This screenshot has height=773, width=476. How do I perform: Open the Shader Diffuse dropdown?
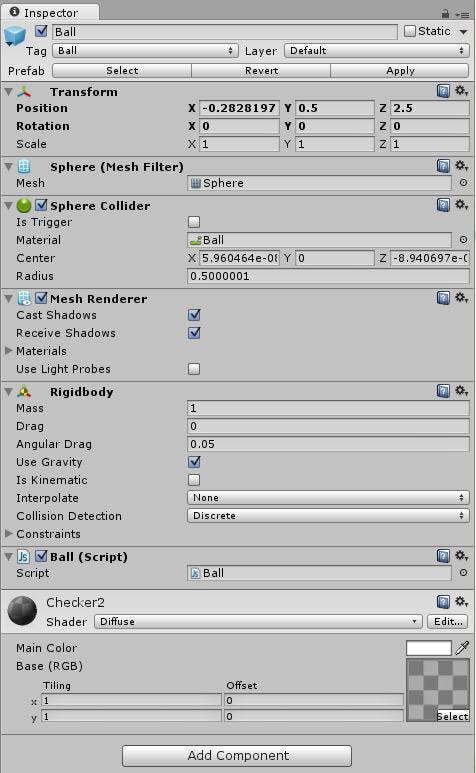[x=258, y=622]
